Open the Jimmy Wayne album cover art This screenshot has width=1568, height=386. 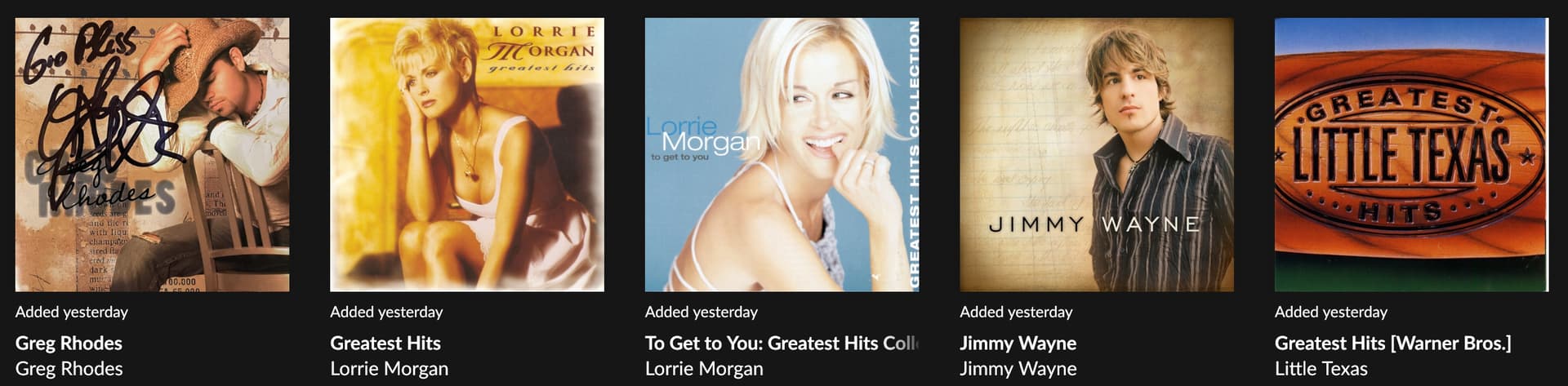pos(1097,155)
